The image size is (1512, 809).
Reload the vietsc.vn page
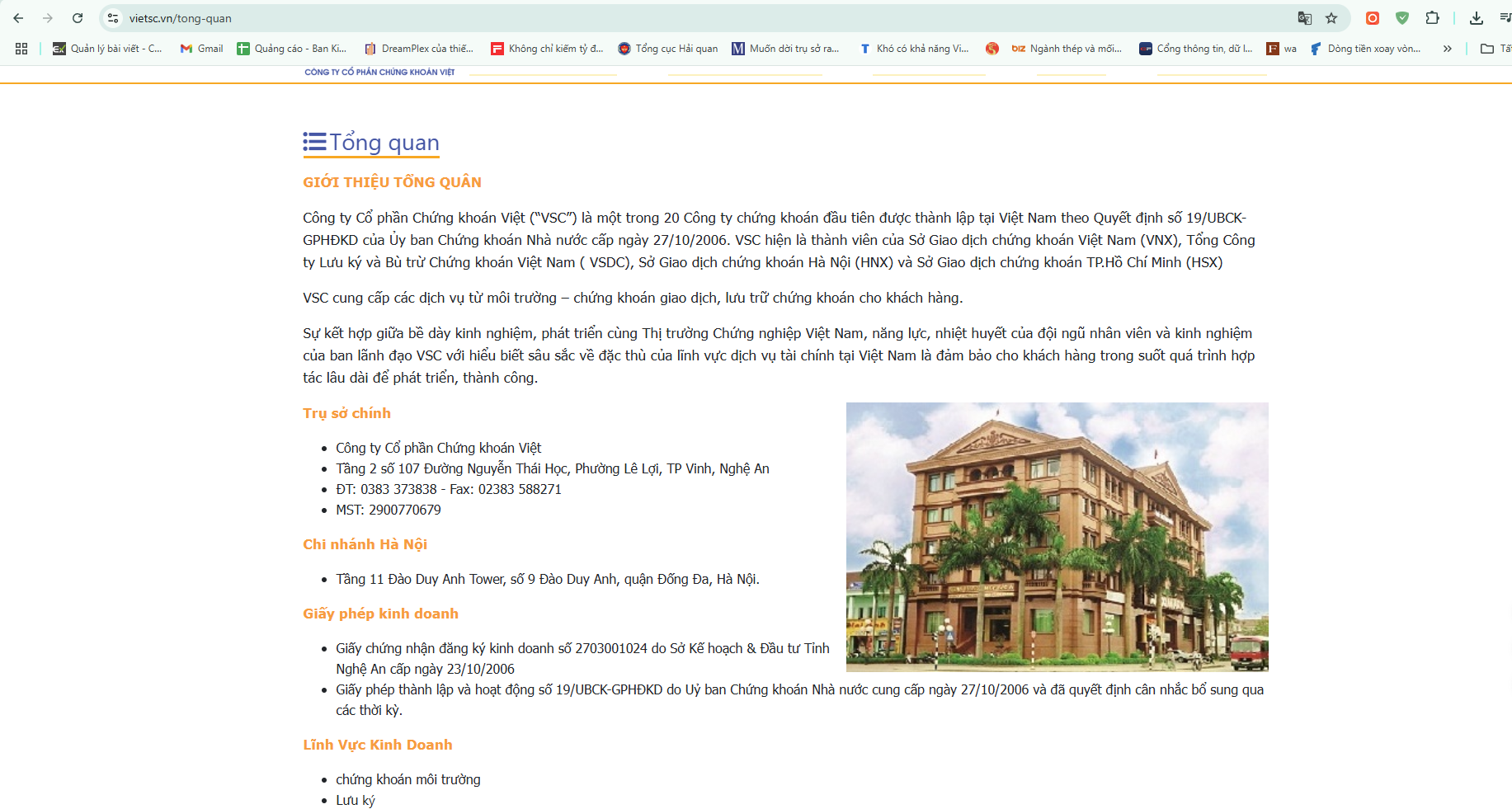tap(78, 18)
